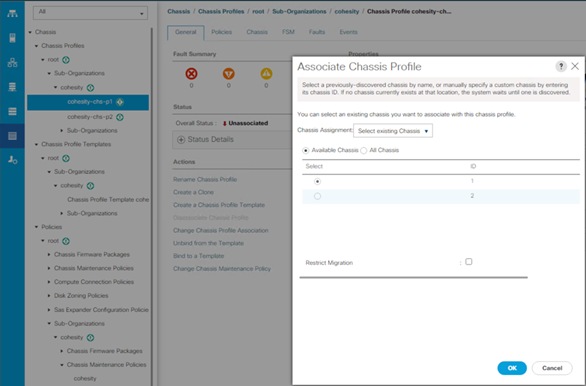The width and height of the screenshot is (586, 386).
Task: Switch to the Faults tab
Action: click(317, 32)
